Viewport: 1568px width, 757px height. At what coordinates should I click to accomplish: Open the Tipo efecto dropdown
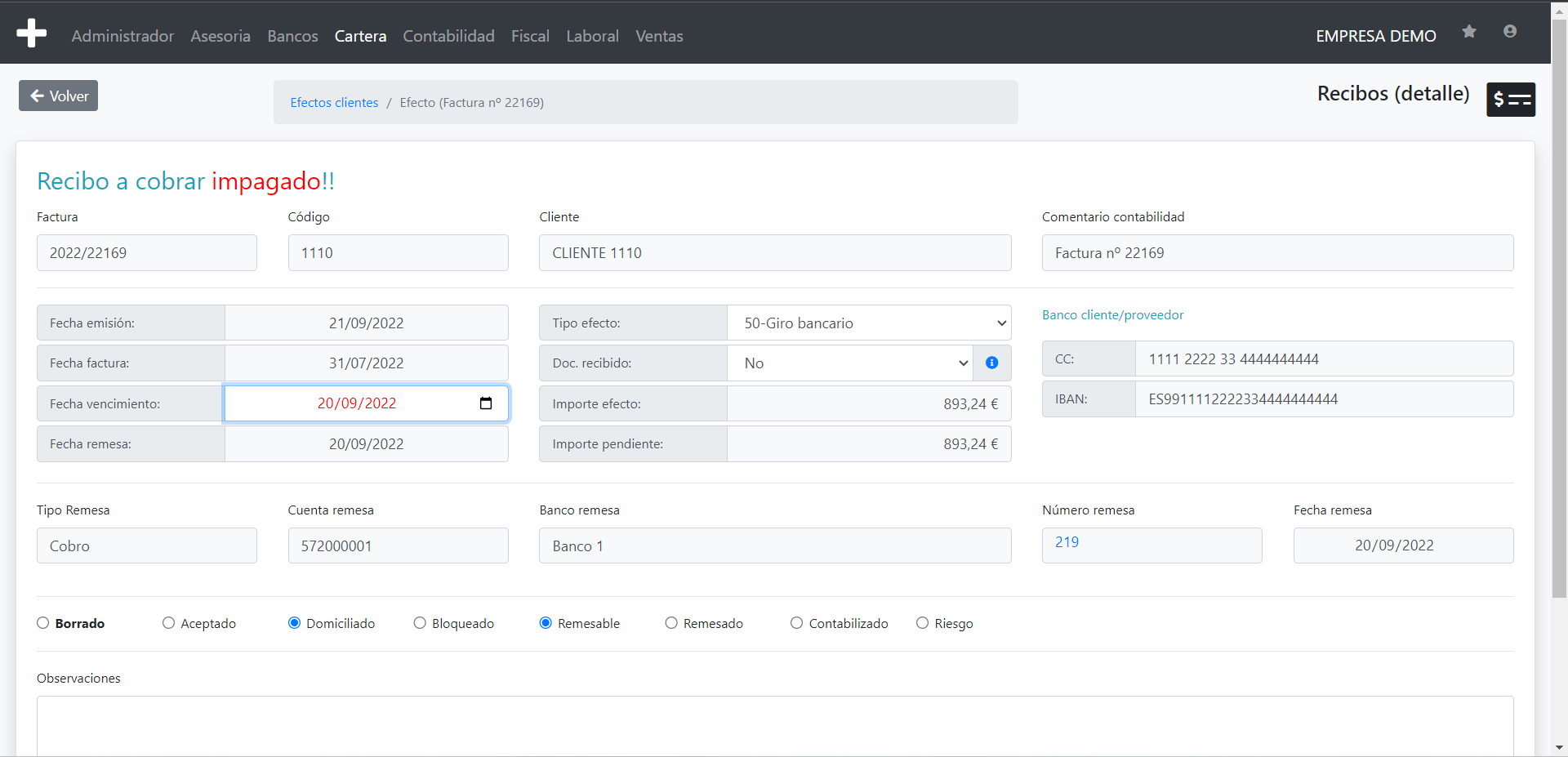pos(869,323)
